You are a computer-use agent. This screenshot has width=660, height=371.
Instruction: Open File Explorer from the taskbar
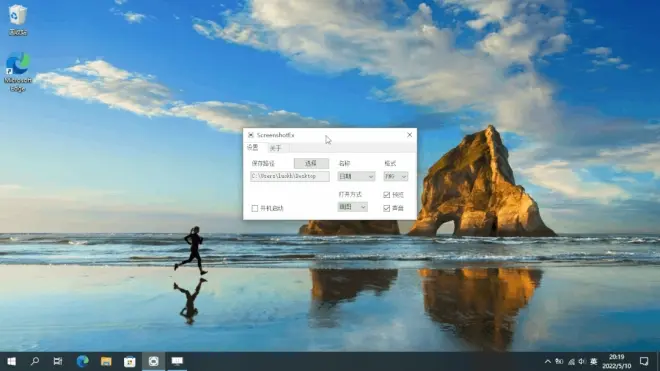(x=106, y=361)
